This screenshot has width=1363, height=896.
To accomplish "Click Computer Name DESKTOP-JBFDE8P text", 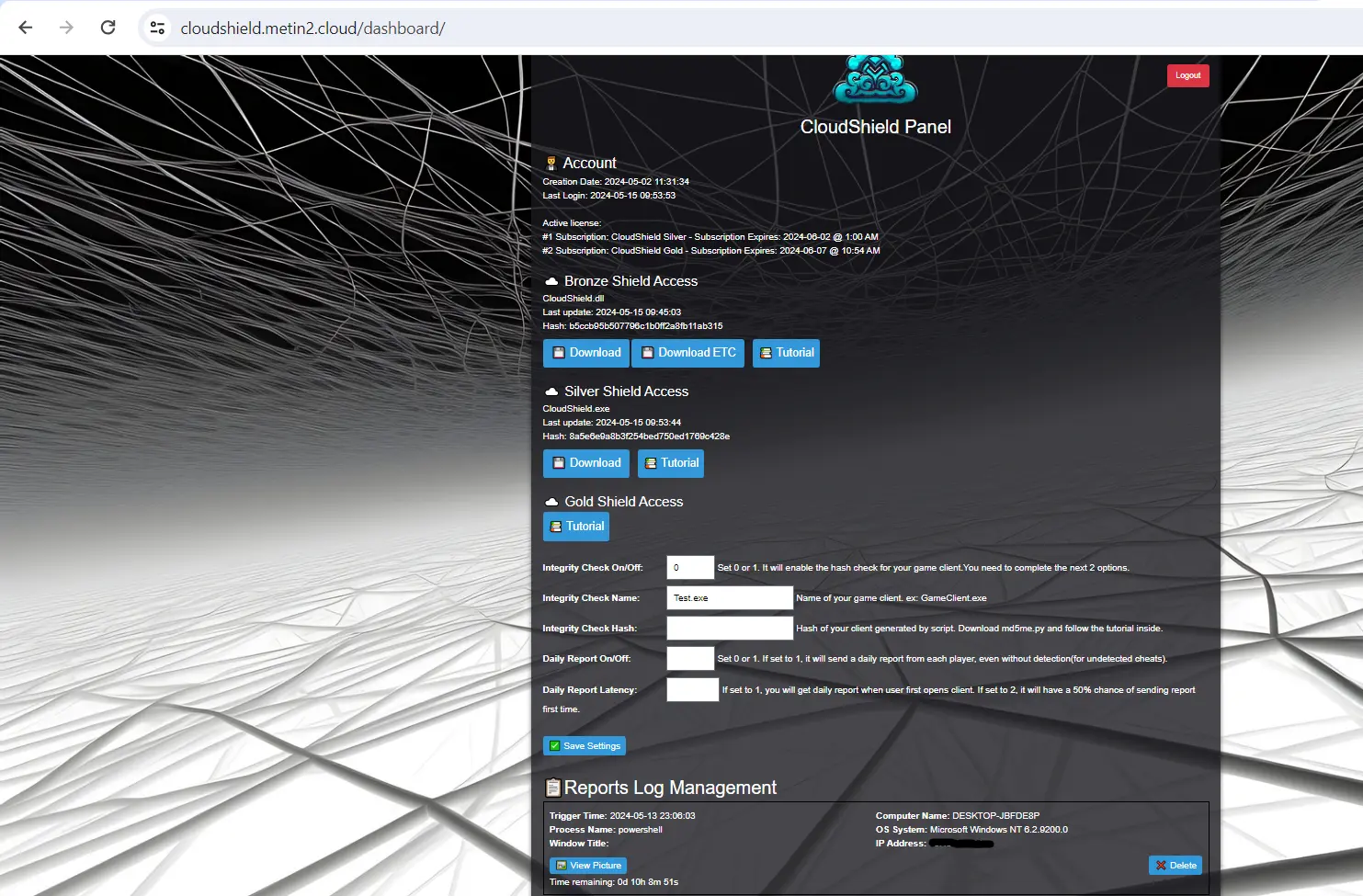I will [958, 816].
